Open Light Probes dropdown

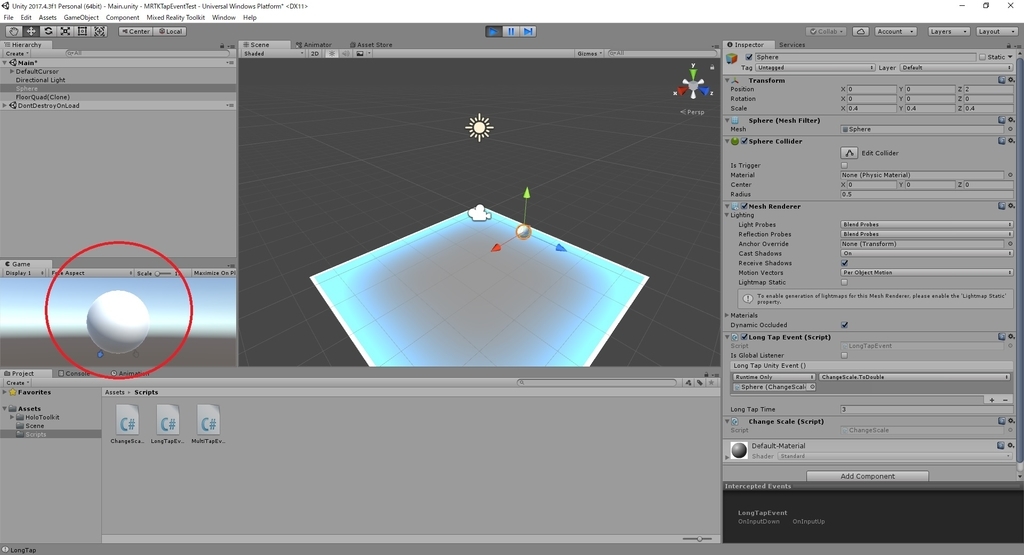click(x=927, y=225)
